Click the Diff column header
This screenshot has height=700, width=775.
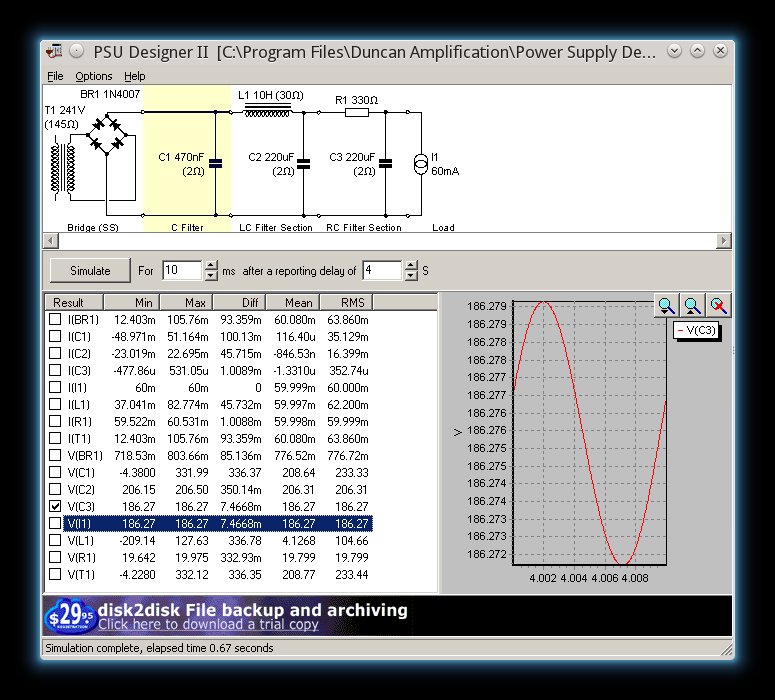coord(239,302)
